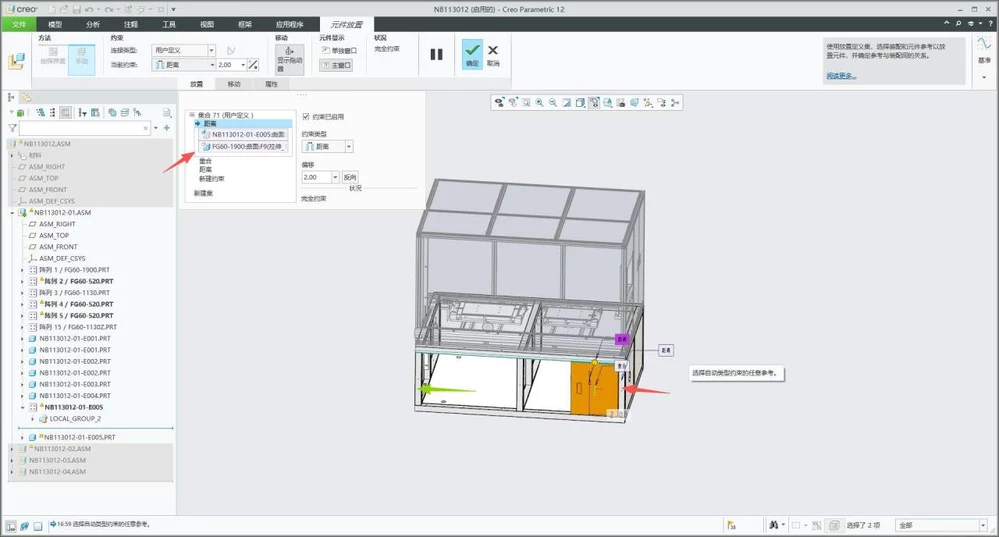Confirm placement with the green checkmark 确定 button

click(472, 54)
